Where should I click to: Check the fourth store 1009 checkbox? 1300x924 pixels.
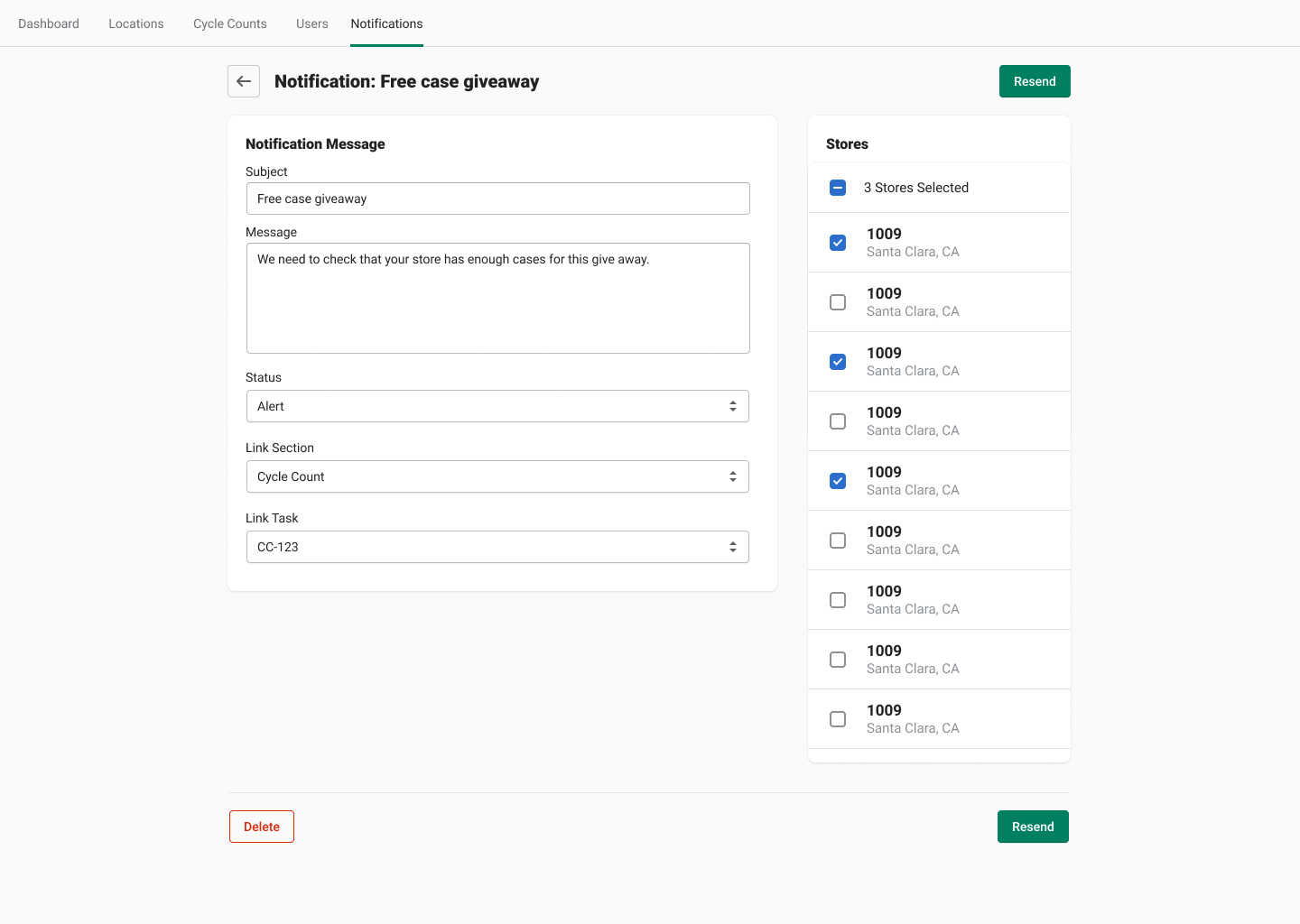pyautogui.click(x=838, y=421)
